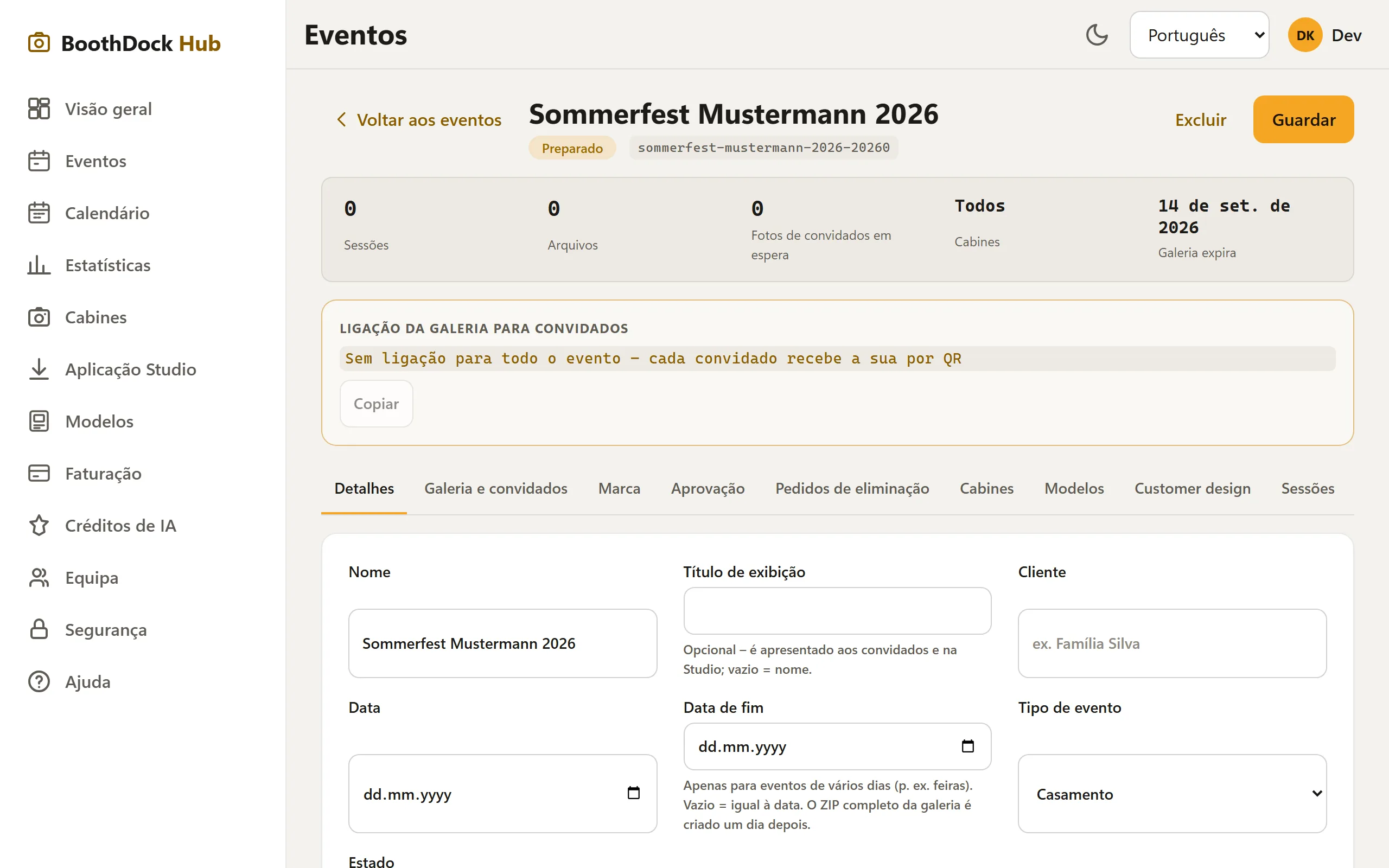The image size is (1389, 868).
Task: Select the Sessões tab
Action: (x=1308, y=489)
